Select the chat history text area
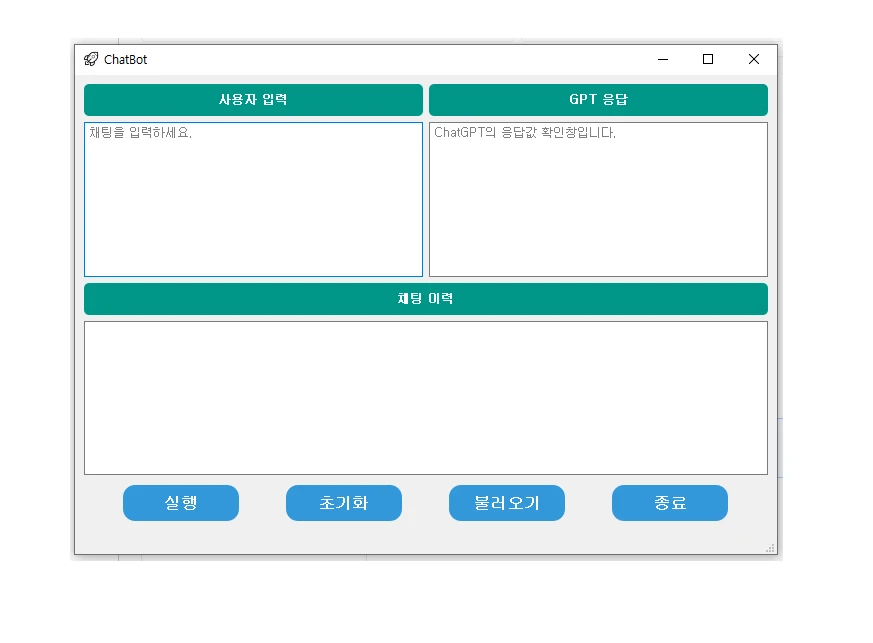873x643 pixels. [425, 397]
